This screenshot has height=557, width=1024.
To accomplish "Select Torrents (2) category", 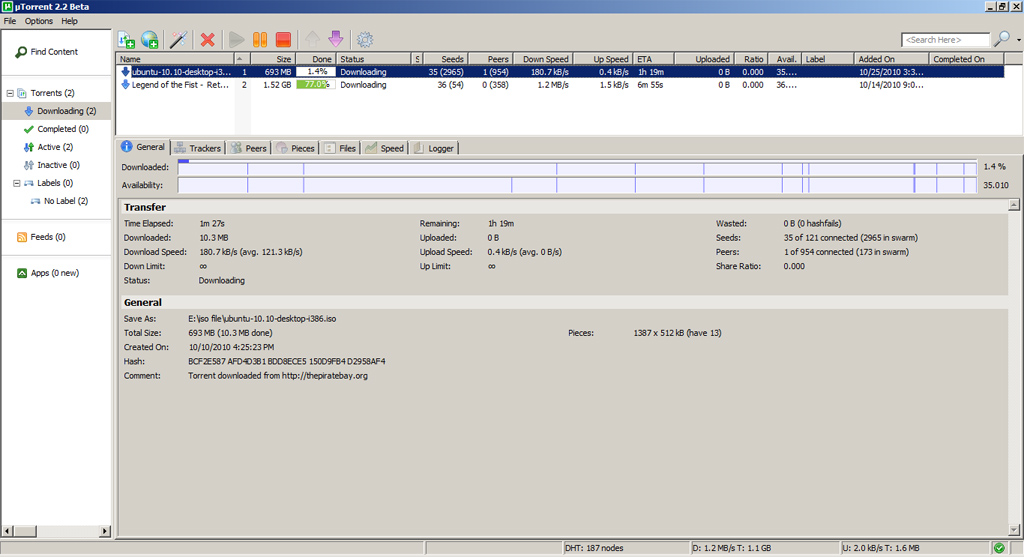I will 46,93.
